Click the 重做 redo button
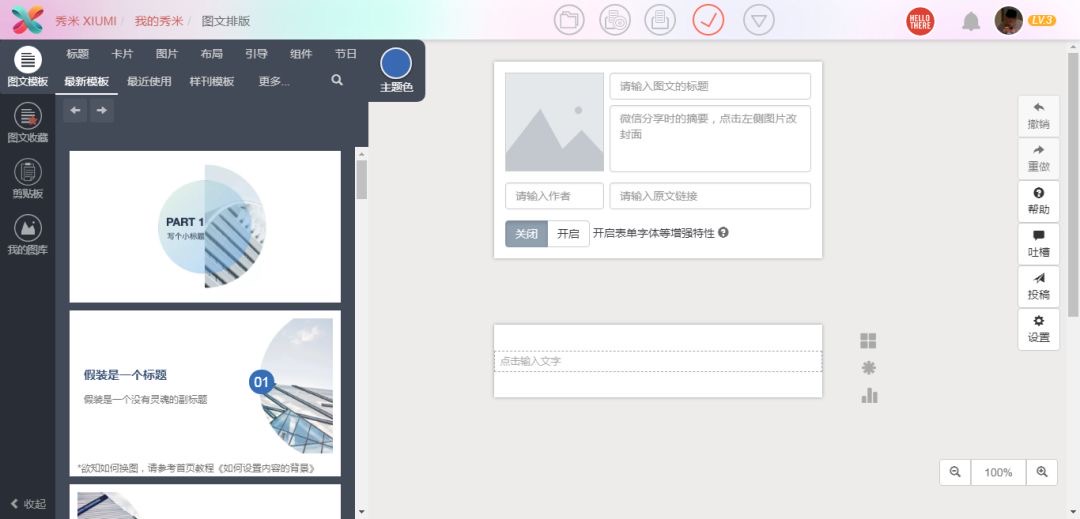This screenshot has height=519, width=1080. click(1039, 158)
